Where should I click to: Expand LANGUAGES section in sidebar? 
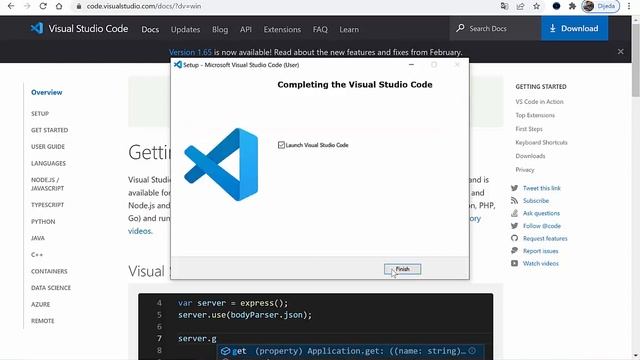48,163
